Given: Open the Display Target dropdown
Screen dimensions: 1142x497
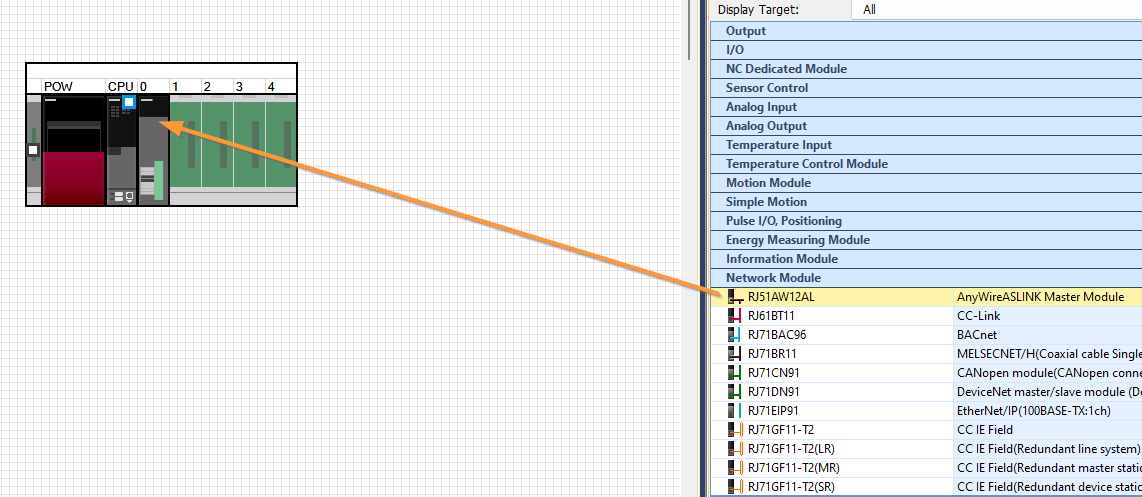Looking at the screenshot, I should (995, 9).
